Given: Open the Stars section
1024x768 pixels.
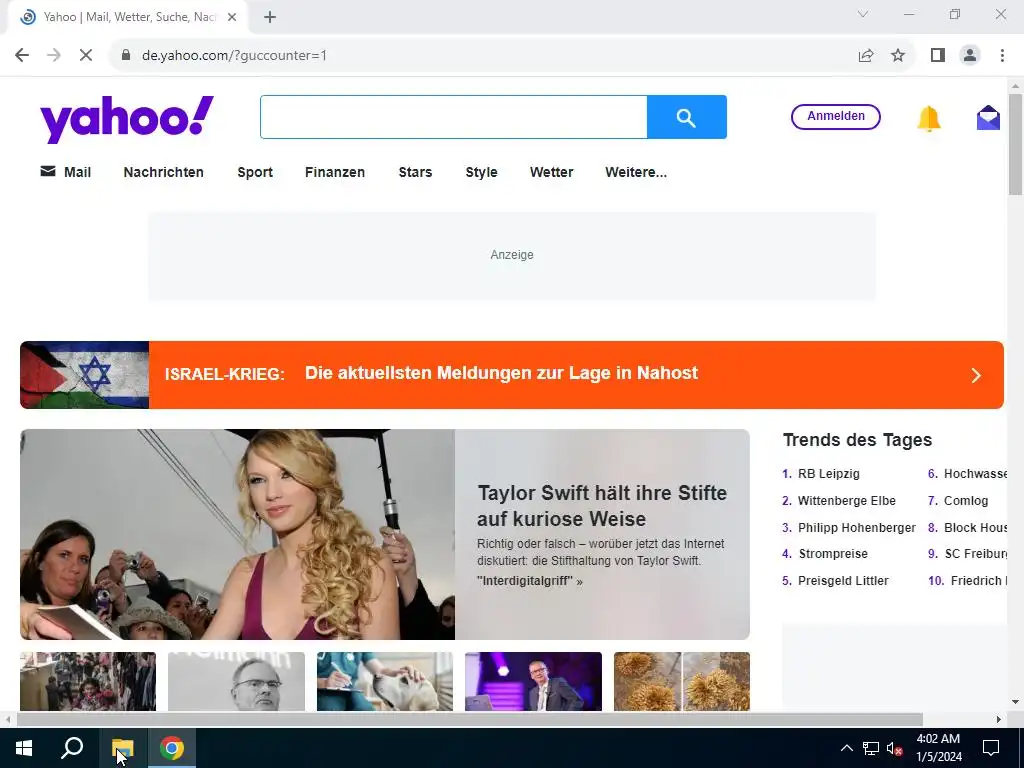Looking at the screenshot, I should [x=415, y=172].
